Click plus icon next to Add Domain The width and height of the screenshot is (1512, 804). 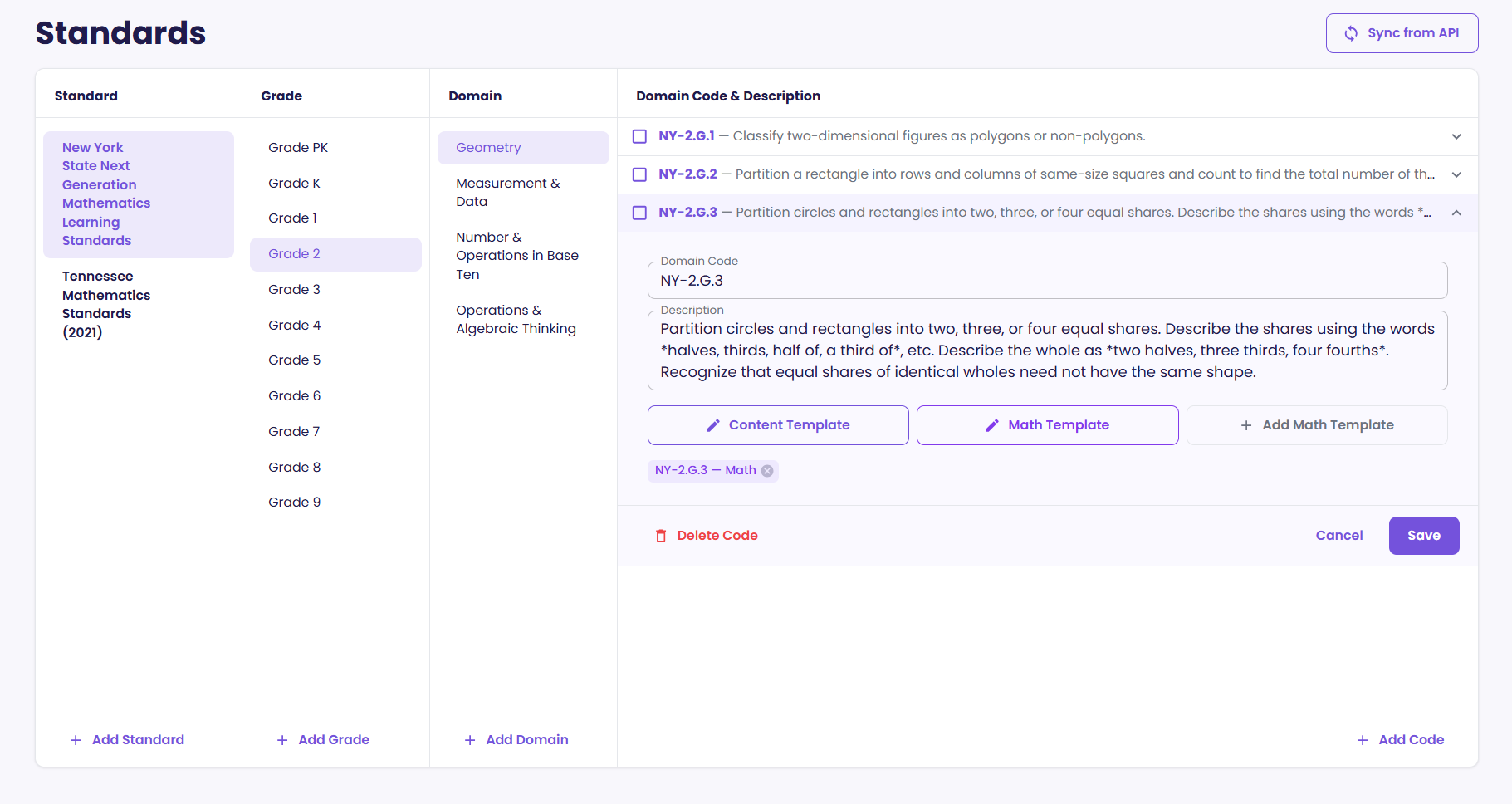[470, 740]
